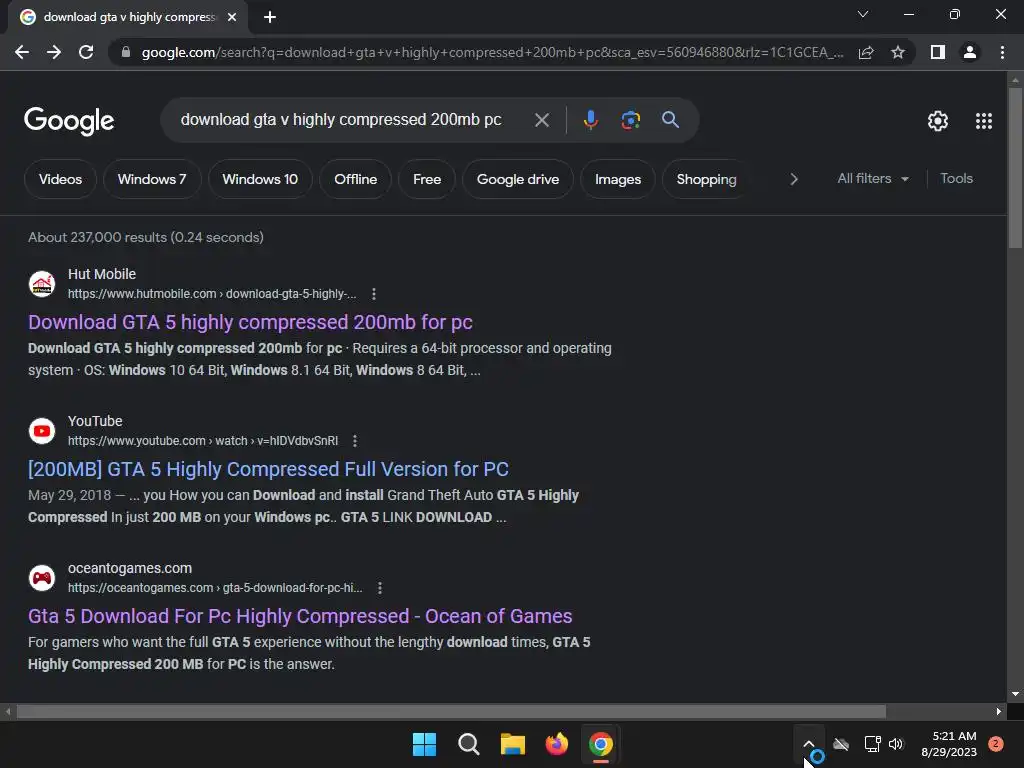Open the Windows Start menu
1024x768 pixels.
[x=424, y=744]
